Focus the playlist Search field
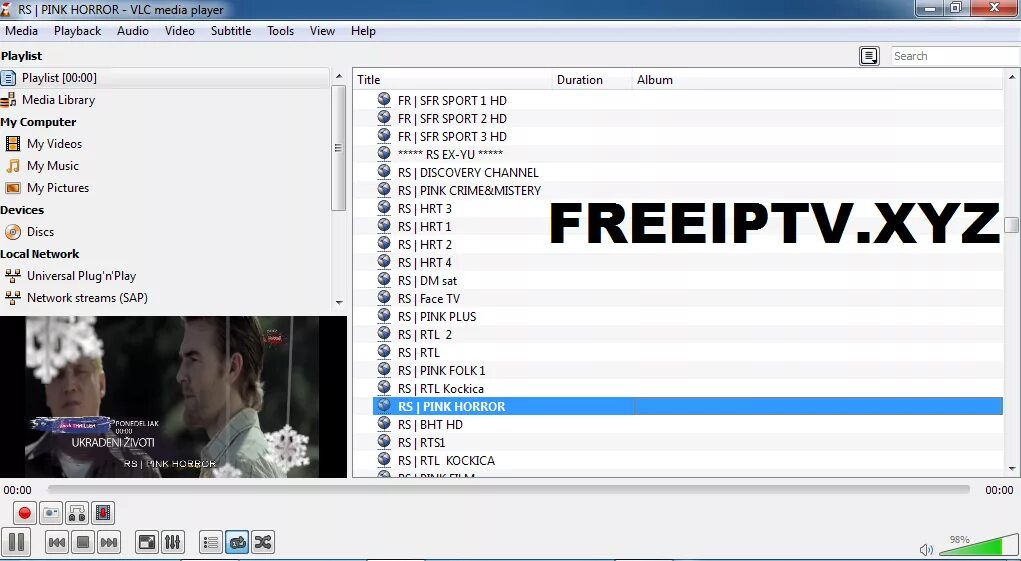The image size is (1021, 561). [955, 56]
